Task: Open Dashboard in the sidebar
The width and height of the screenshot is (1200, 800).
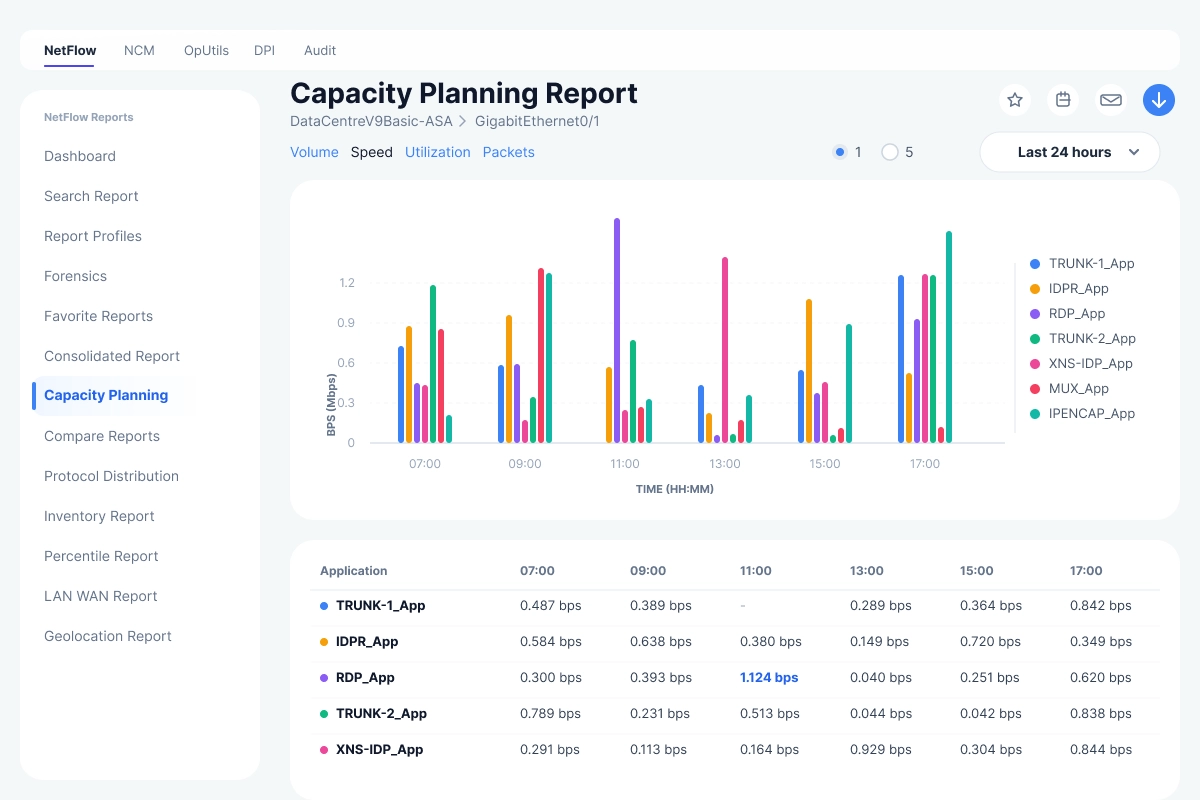Action: tap(80, 156)
